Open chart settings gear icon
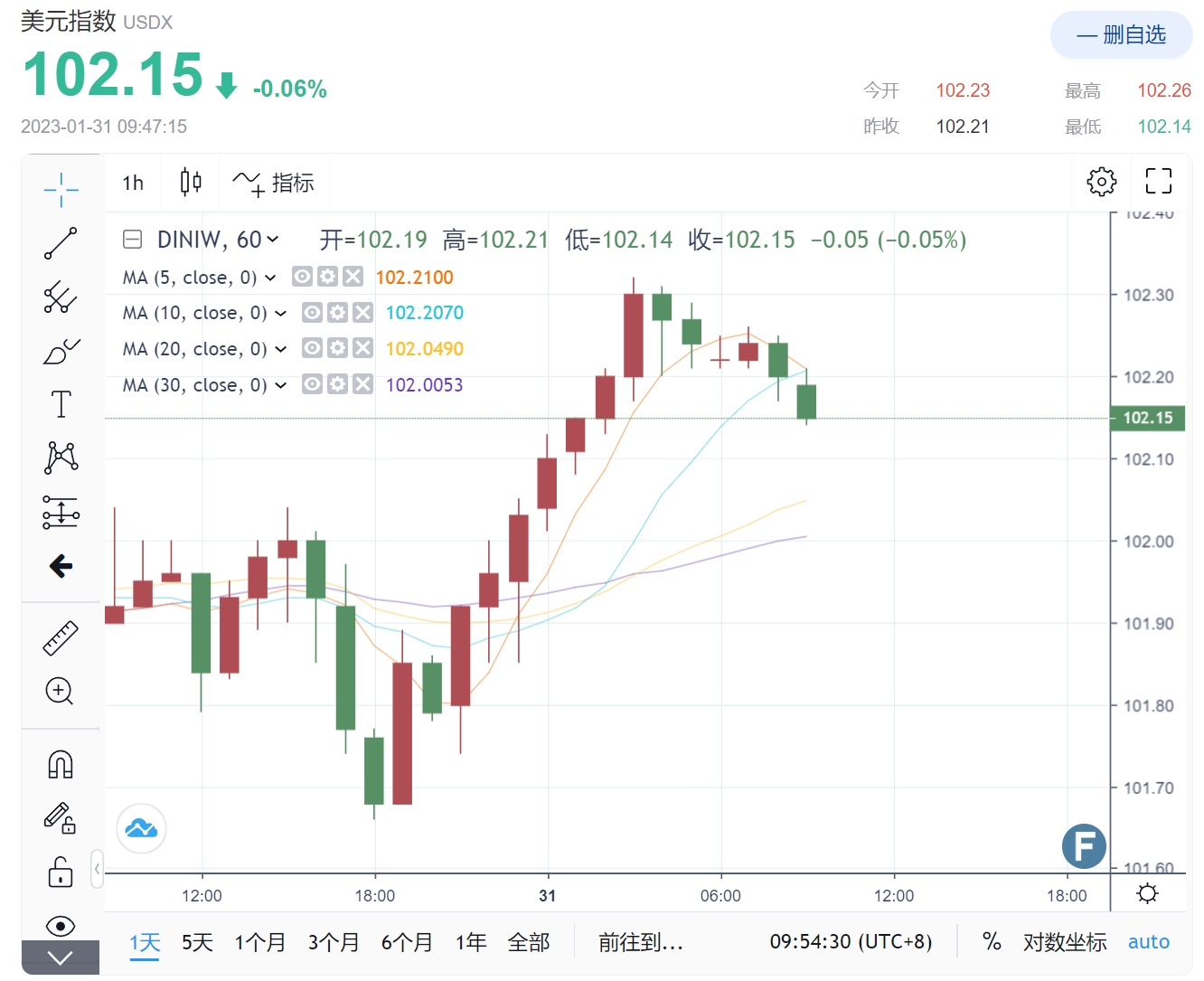Image resolution: width=1204 pixels, height=981 pixels. coord(1101,182)
